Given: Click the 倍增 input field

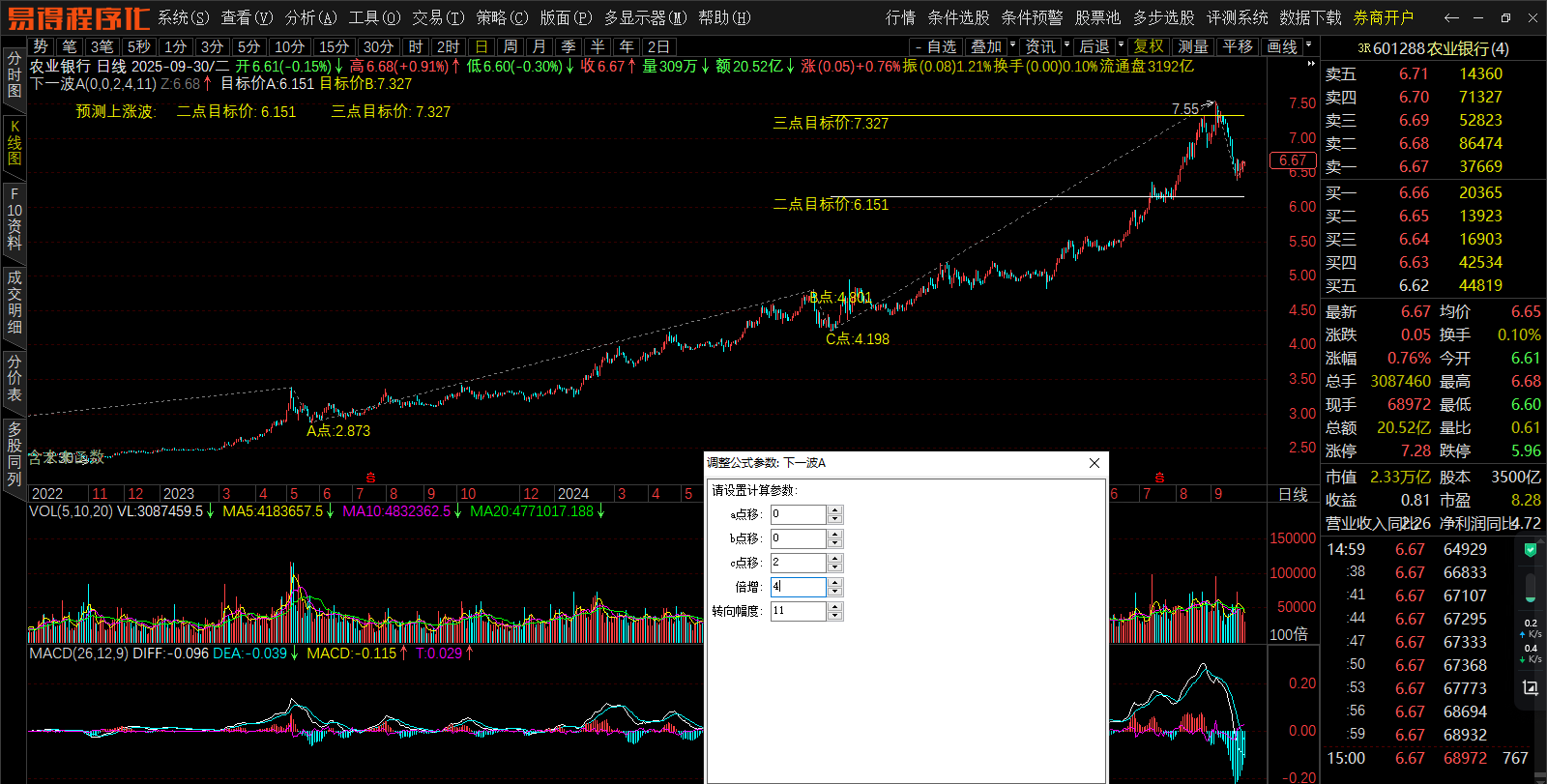Looking at the screenshot, I should [x=798, y=587].
